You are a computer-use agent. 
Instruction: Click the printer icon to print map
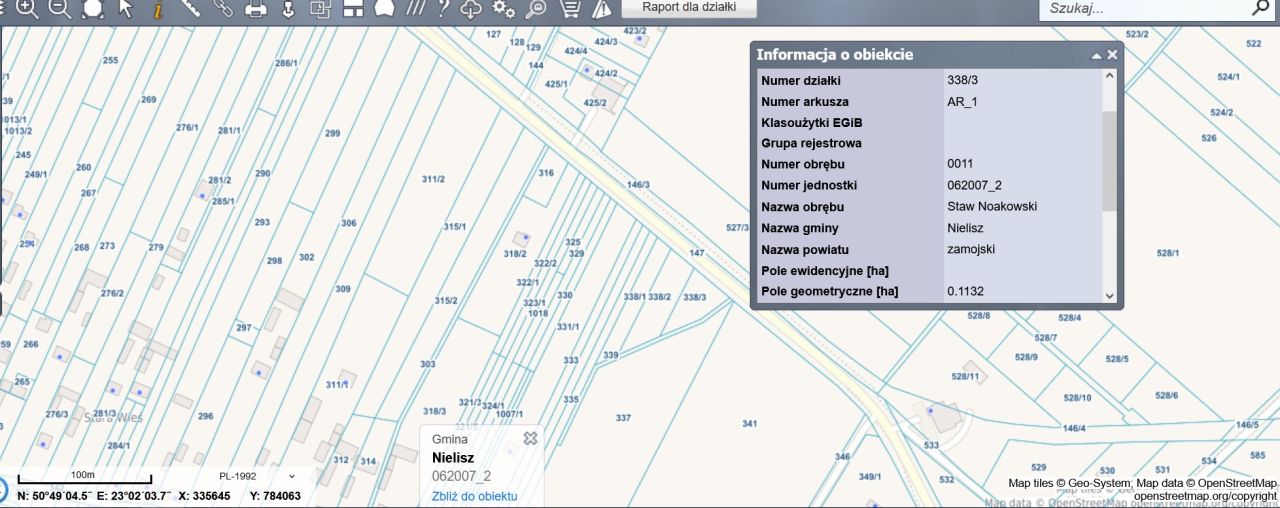256,9
